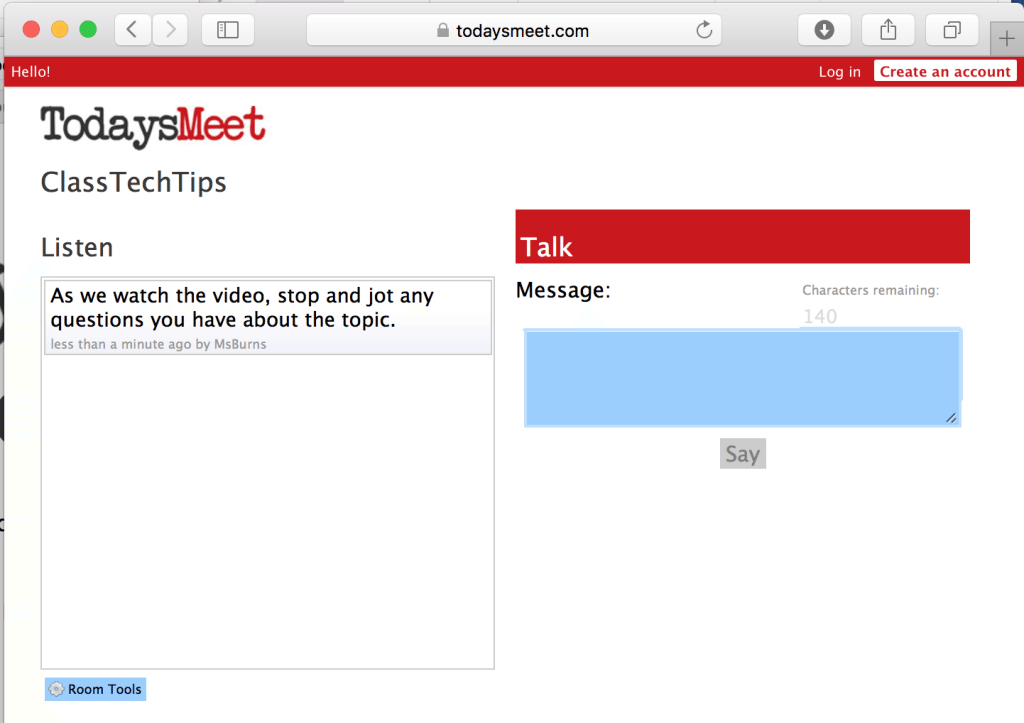This screenshot has width=1024, height=723.
Task: Go back to the previous page
Action: pyautogui.click(x=131, y=30)
